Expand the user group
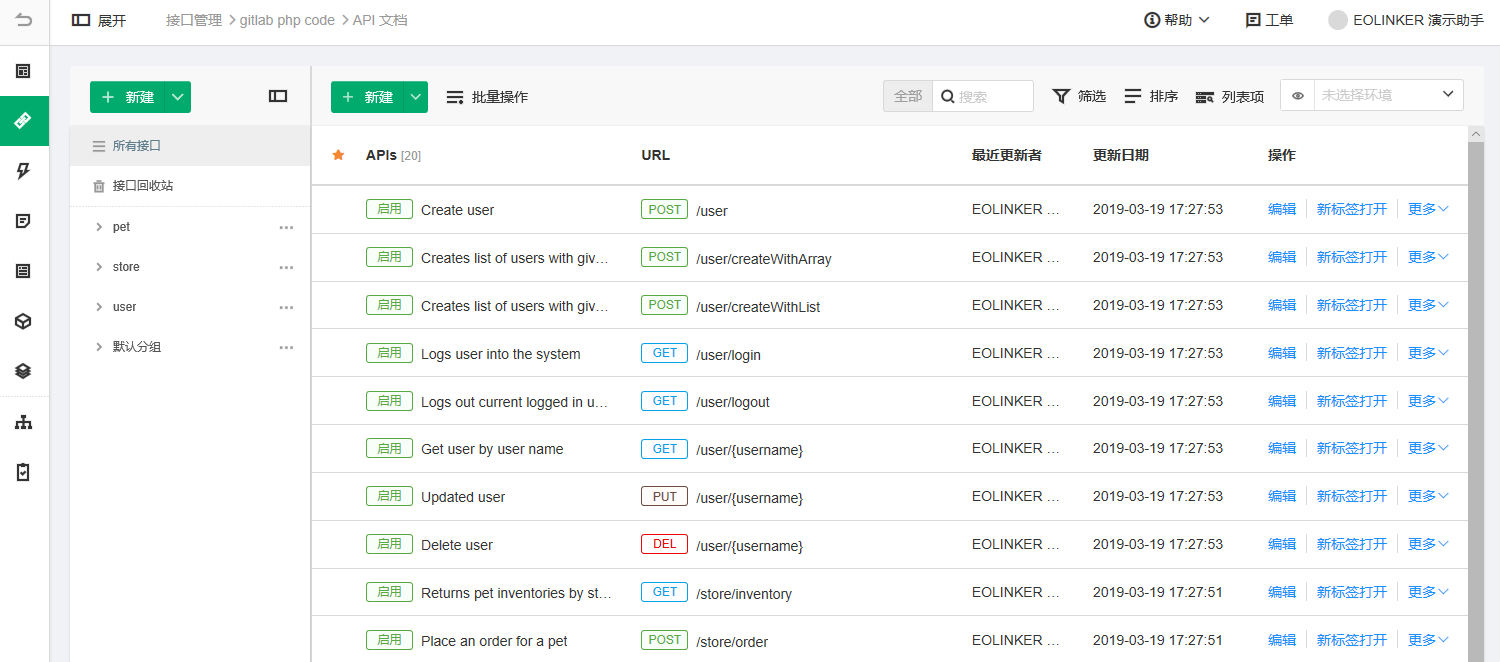The width and height of the screenshot is (1500, 662). click(x=99, y=307)
